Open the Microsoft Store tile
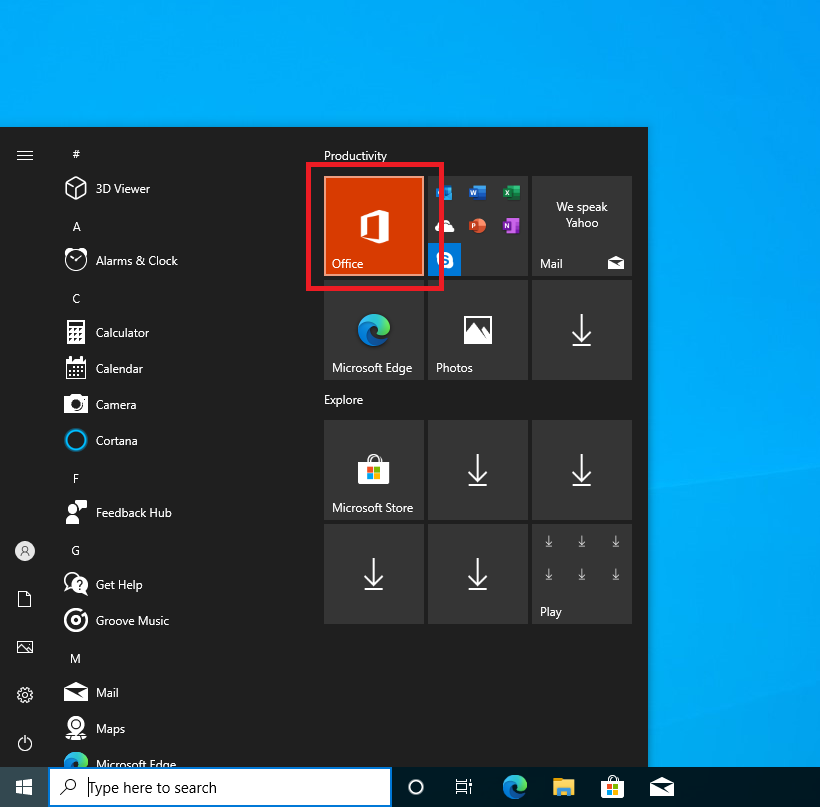 373,470
